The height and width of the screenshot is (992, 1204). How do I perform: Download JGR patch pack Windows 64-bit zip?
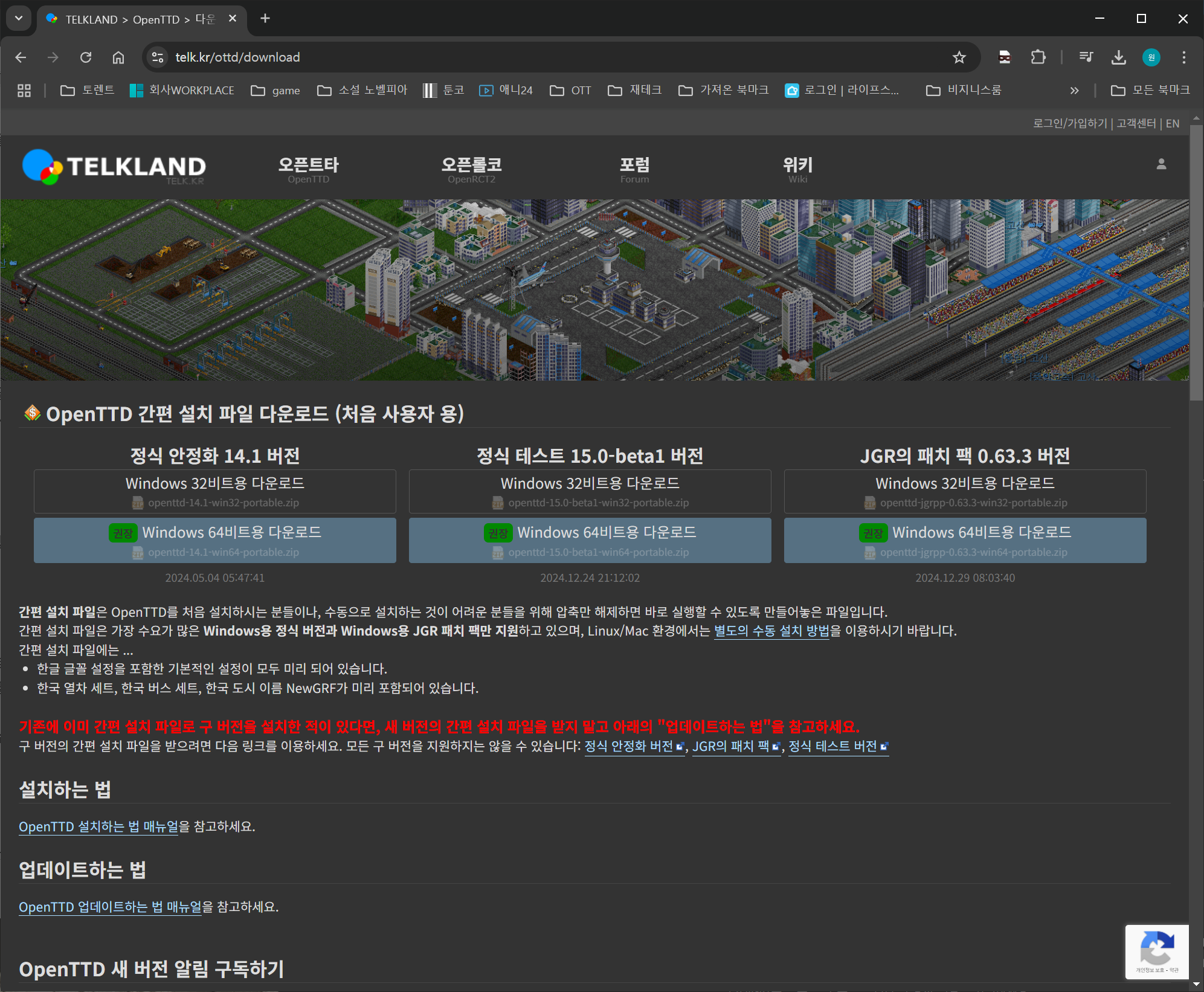tap(965, 541)
